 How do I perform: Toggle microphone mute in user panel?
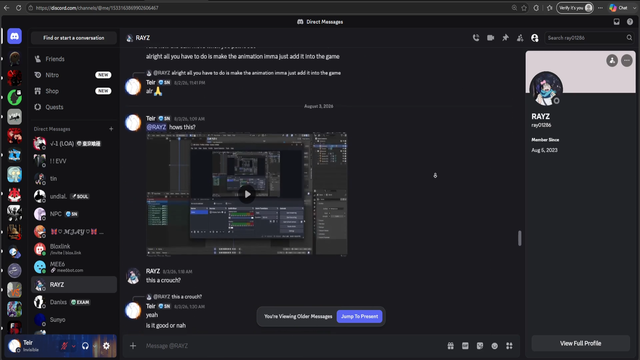click(64, 346)
